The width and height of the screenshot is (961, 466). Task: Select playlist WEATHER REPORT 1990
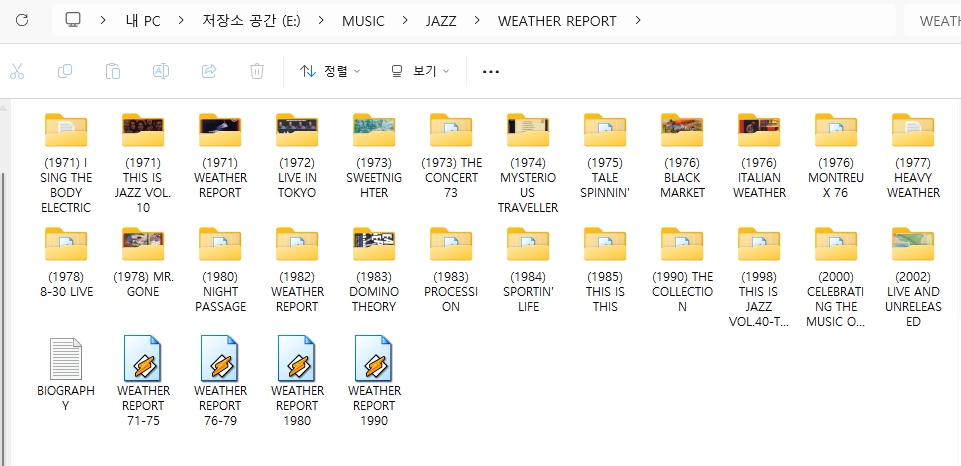(374, 381)
